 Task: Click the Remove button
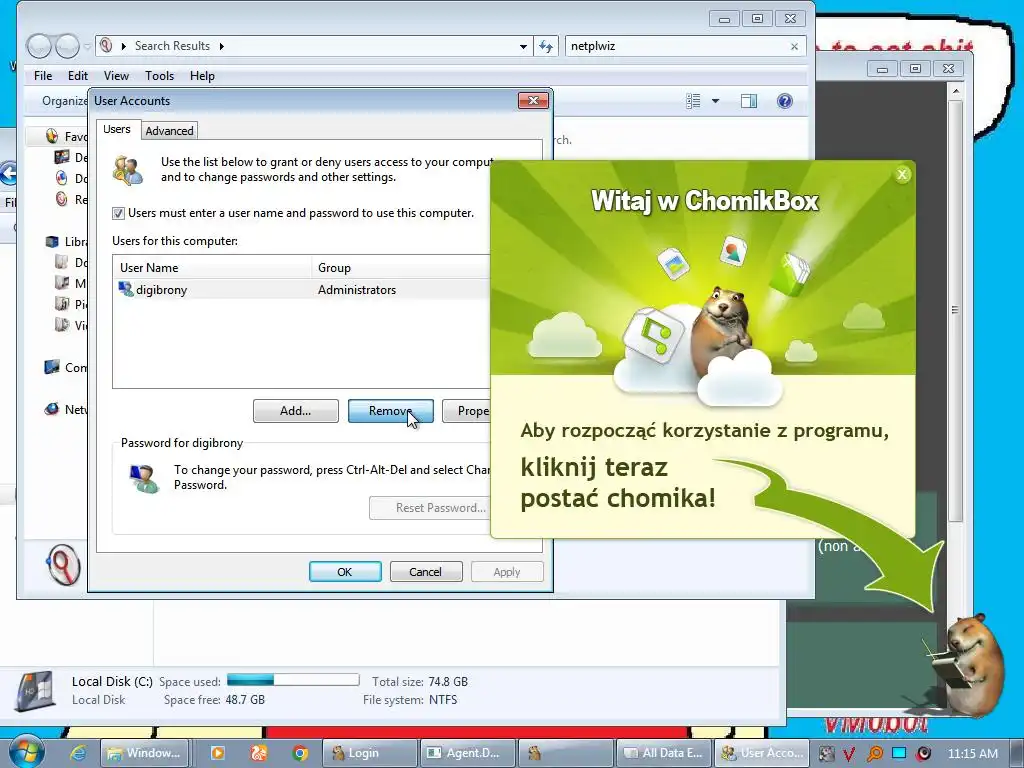(x=391, y=411)
